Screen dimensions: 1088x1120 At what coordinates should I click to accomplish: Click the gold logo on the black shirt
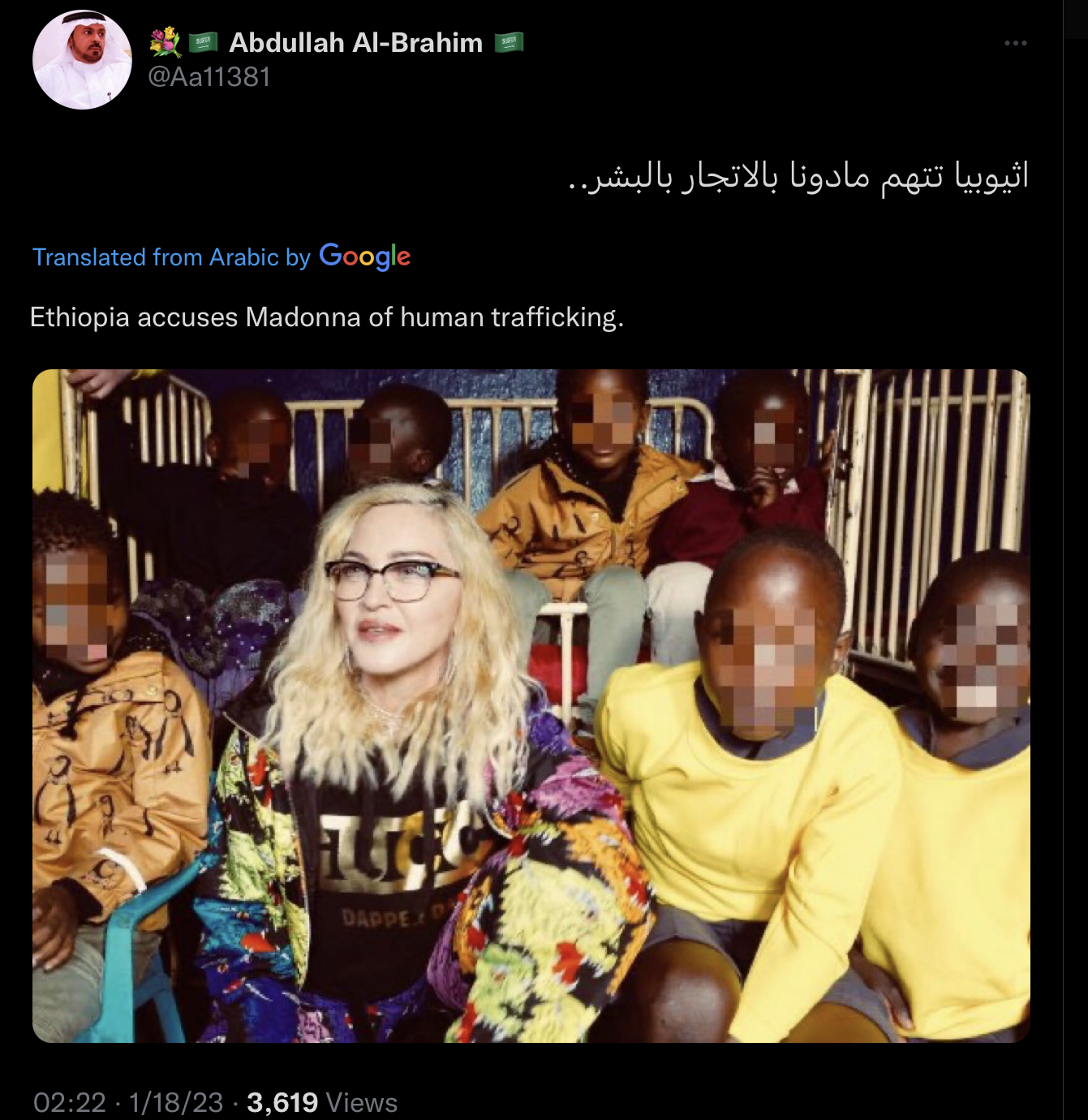pos(398,850)
